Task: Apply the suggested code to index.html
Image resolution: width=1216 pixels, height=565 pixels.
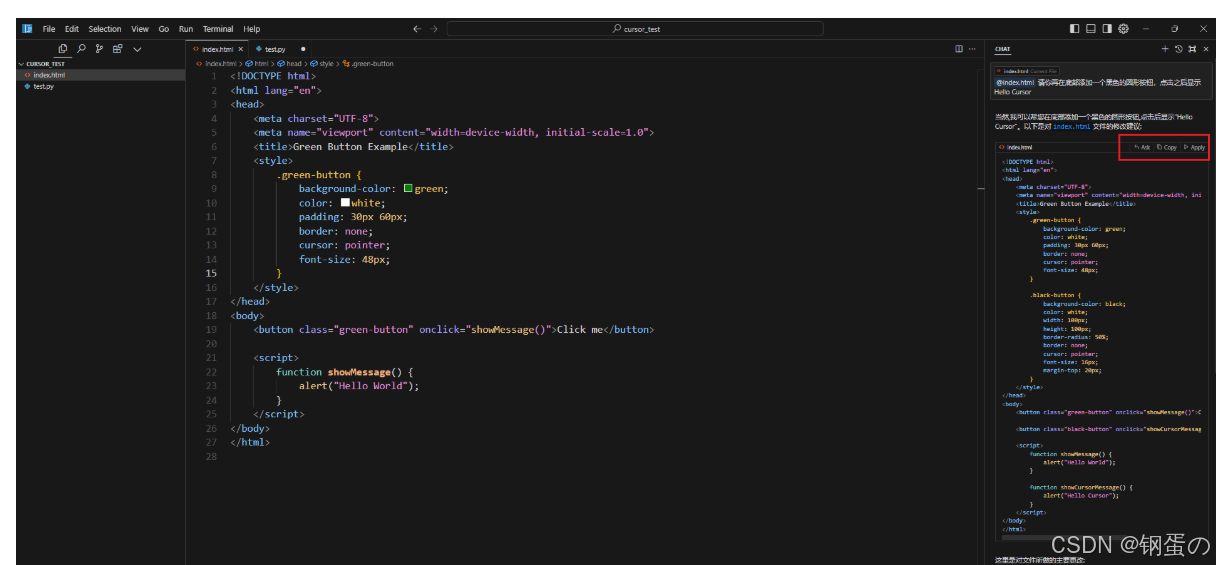Action: pos(1194,147)
